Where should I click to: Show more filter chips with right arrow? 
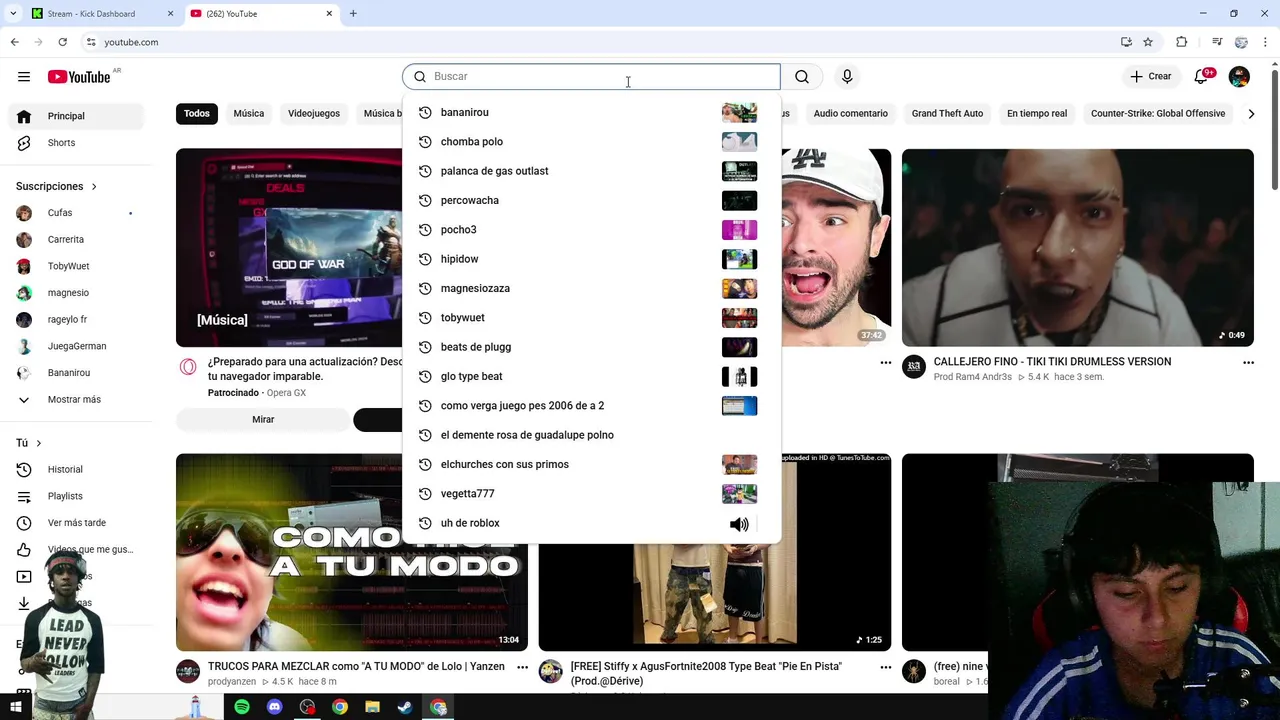[x=1251, y=114]
